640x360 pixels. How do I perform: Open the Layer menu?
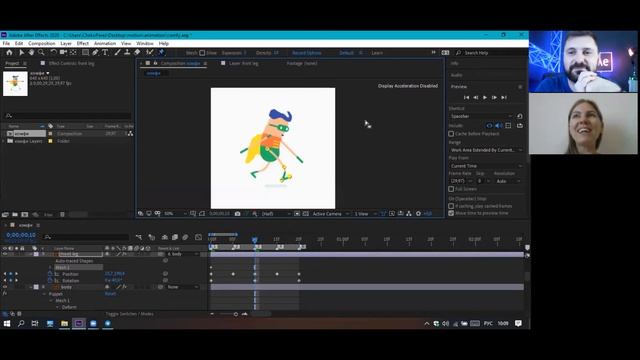66,43
